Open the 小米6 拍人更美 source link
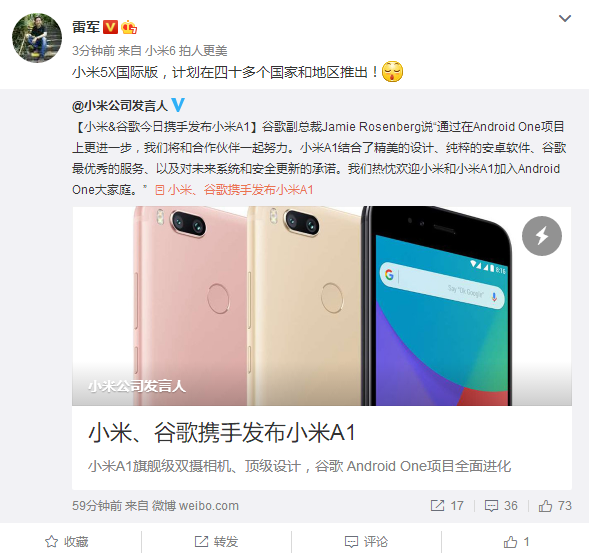This screenshot has width=589, height=555. (x=186, y=51)
